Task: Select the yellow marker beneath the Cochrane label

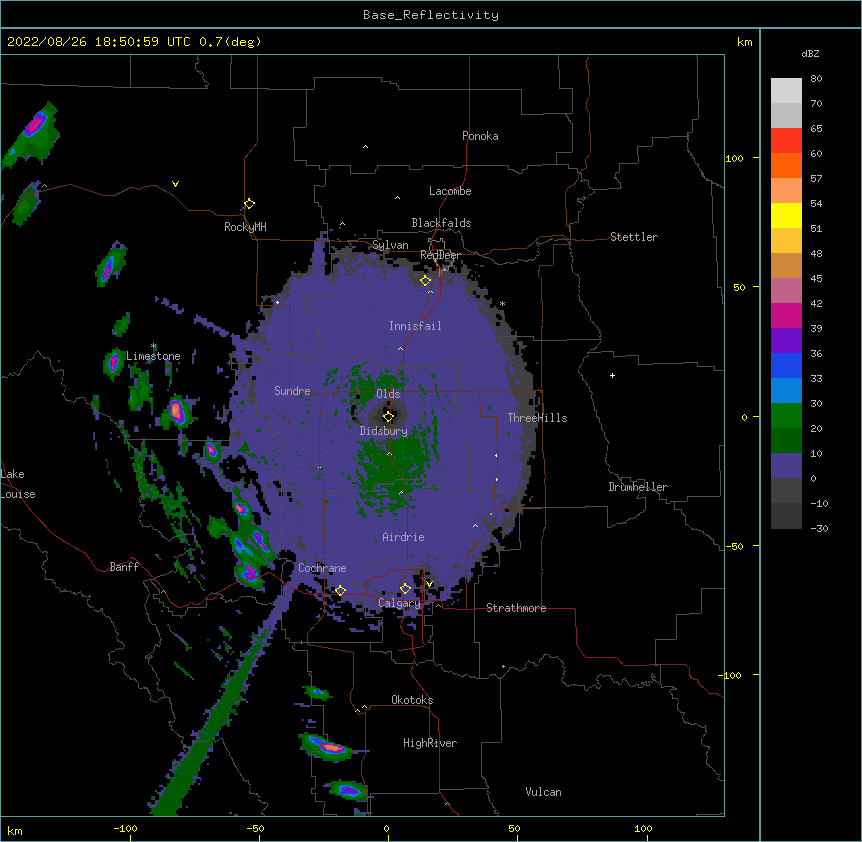Action: point(340,590)
